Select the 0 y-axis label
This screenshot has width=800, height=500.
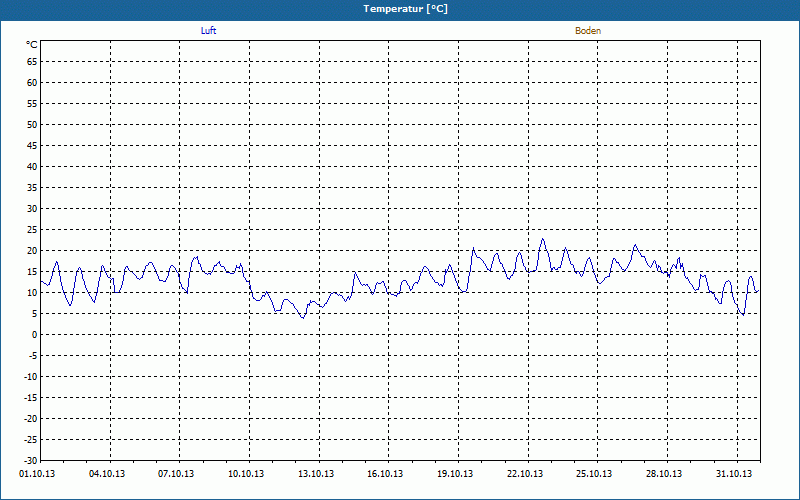[x=35, y=335]
